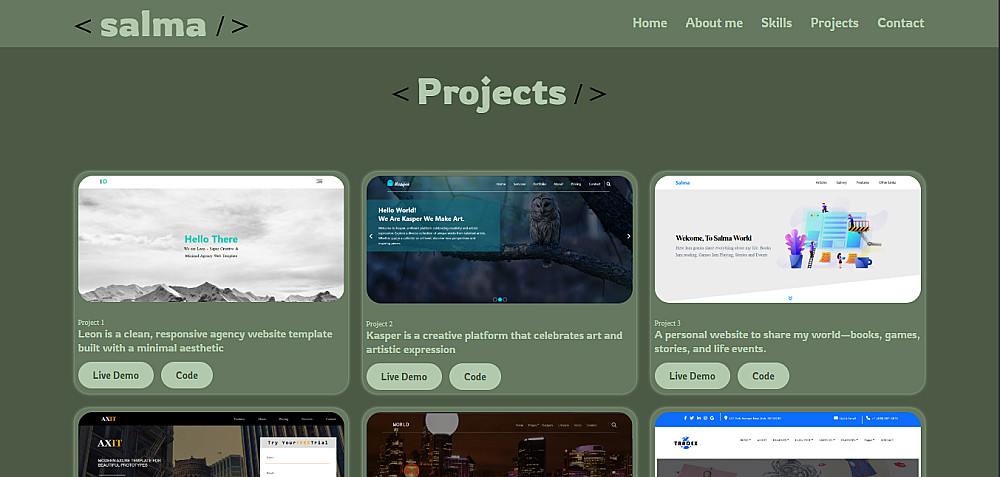Open Live Demo for Kasper project
The height and width of the screenshot is (477, 1000).
(404, 376)
